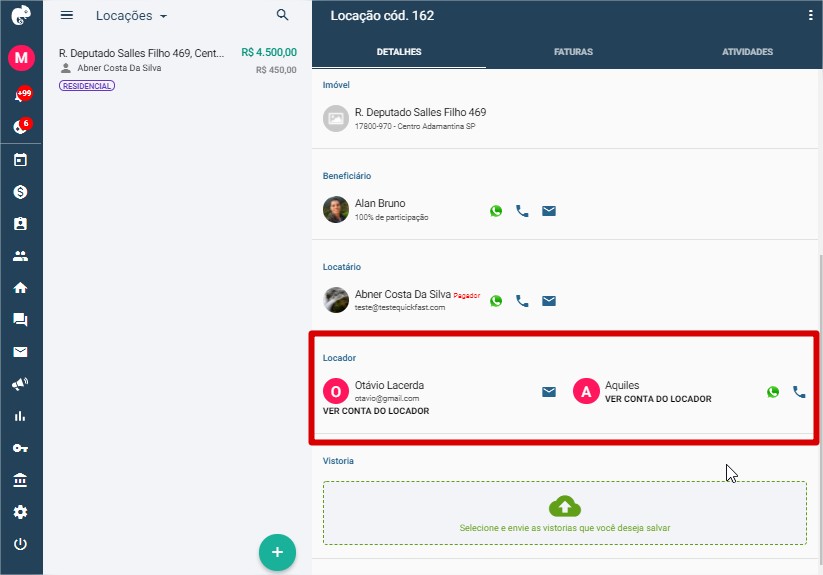Call Aquiles with the phone icon
823x575 pixels.
(799, 392)
